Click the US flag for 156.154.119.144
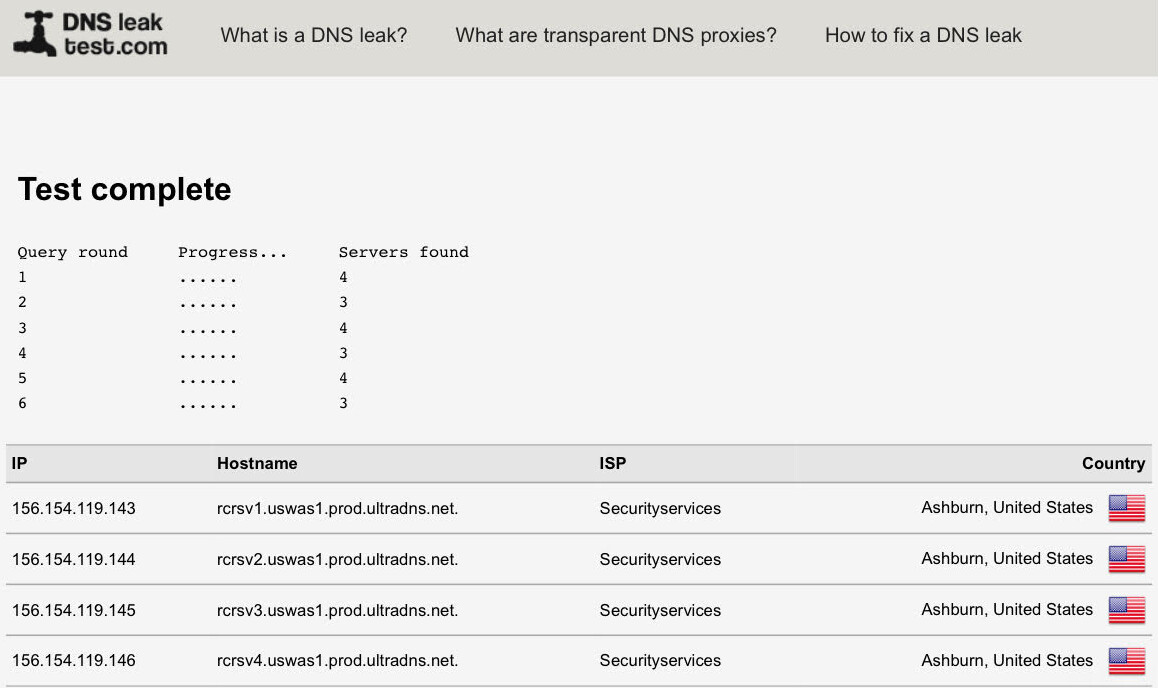 [x=1126, y=559]
